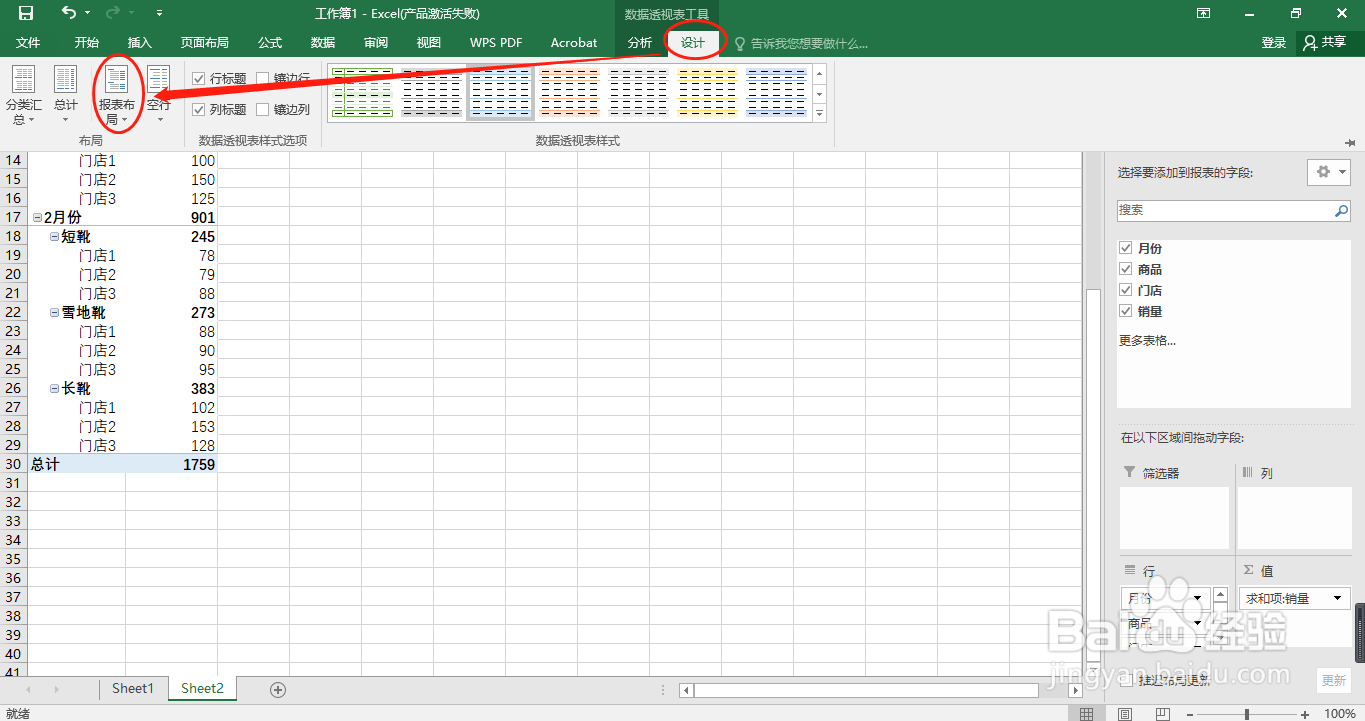Screen dimensions: 1365x721
Task: Select the green pivot table style thumbnail
Action: point(362,93)
